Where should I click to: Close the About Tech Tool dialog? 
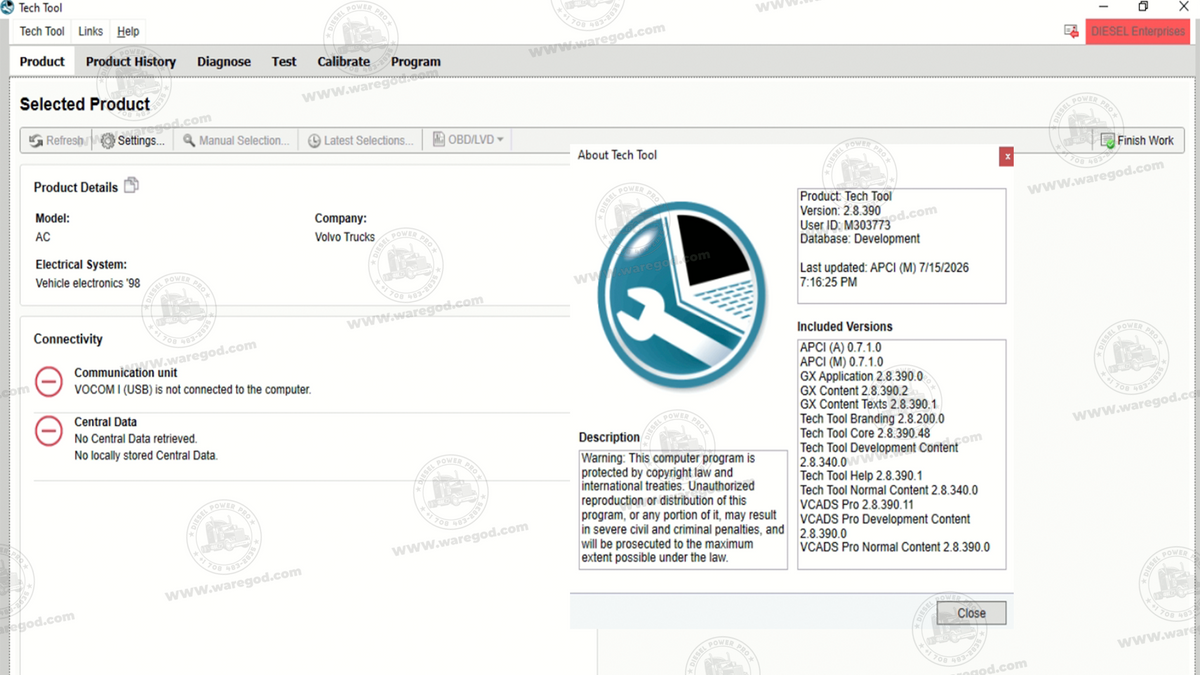(1007, 156)
